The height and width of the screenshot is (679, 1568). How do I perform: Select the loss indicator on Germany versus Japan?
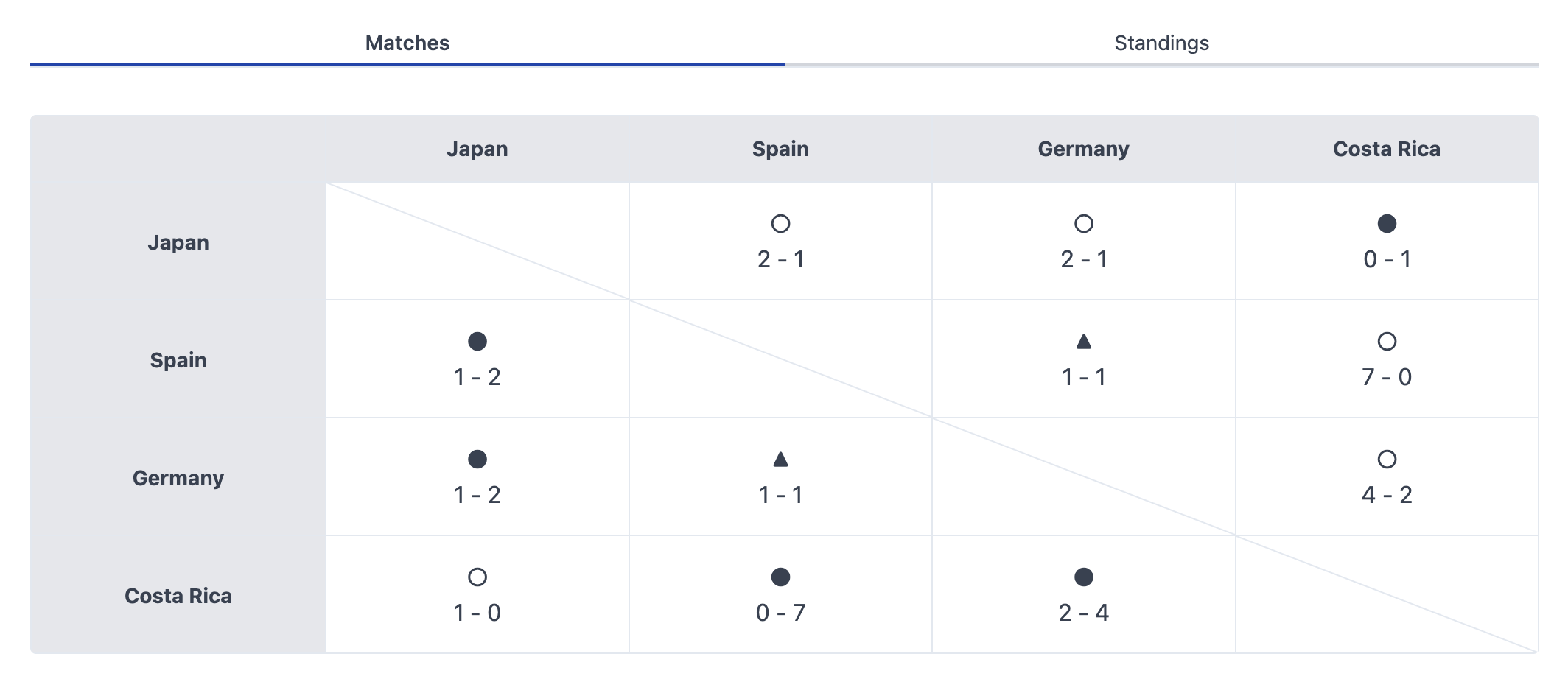[477, 460]
